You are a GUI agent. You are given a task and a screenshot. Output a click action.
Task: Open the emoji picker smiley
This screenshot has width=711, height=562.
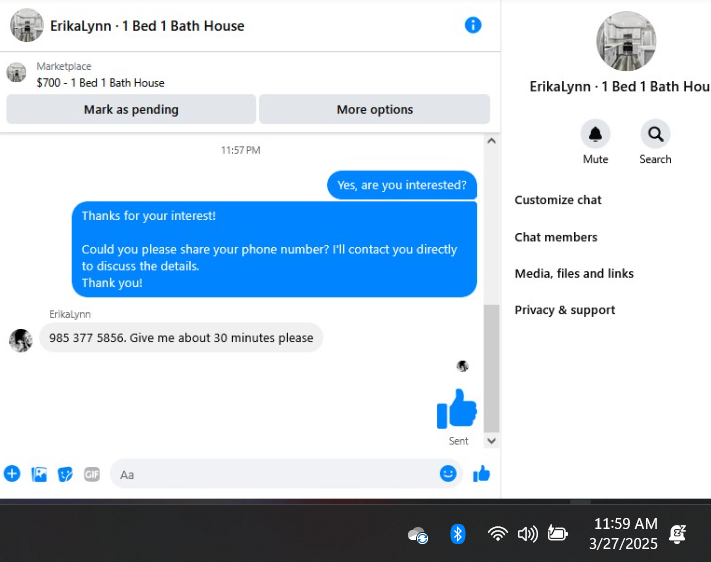click(448, 473)
